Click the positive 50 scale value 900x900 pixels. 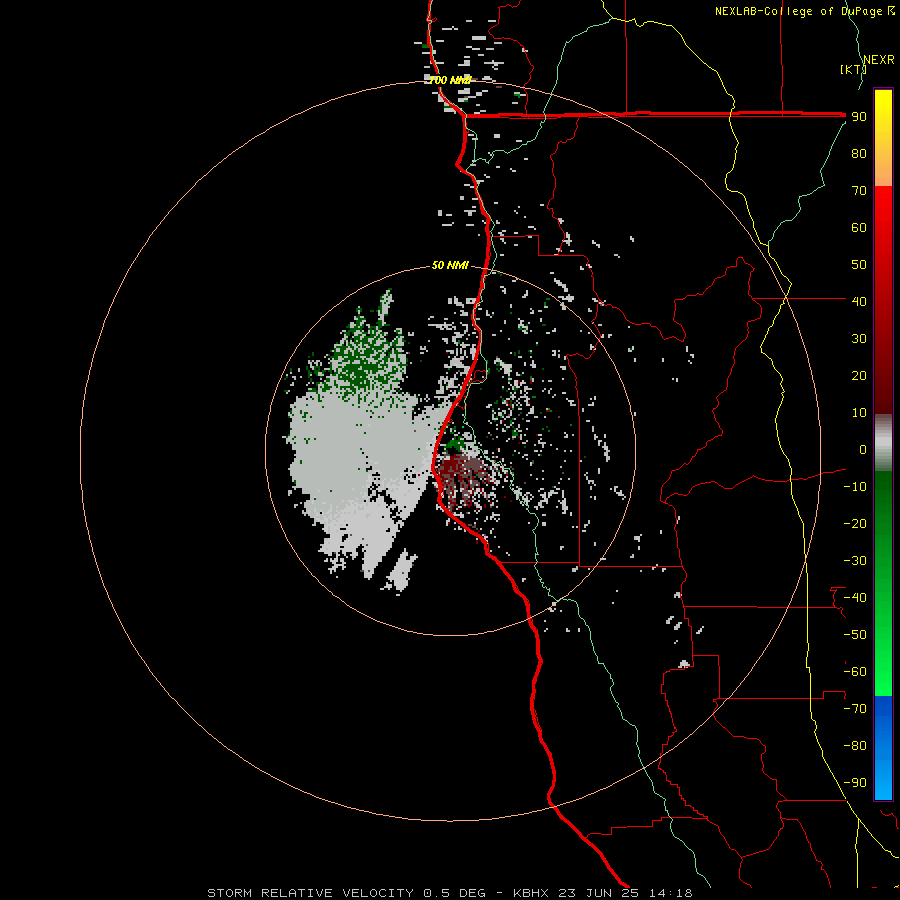click(x=859, y=265)
